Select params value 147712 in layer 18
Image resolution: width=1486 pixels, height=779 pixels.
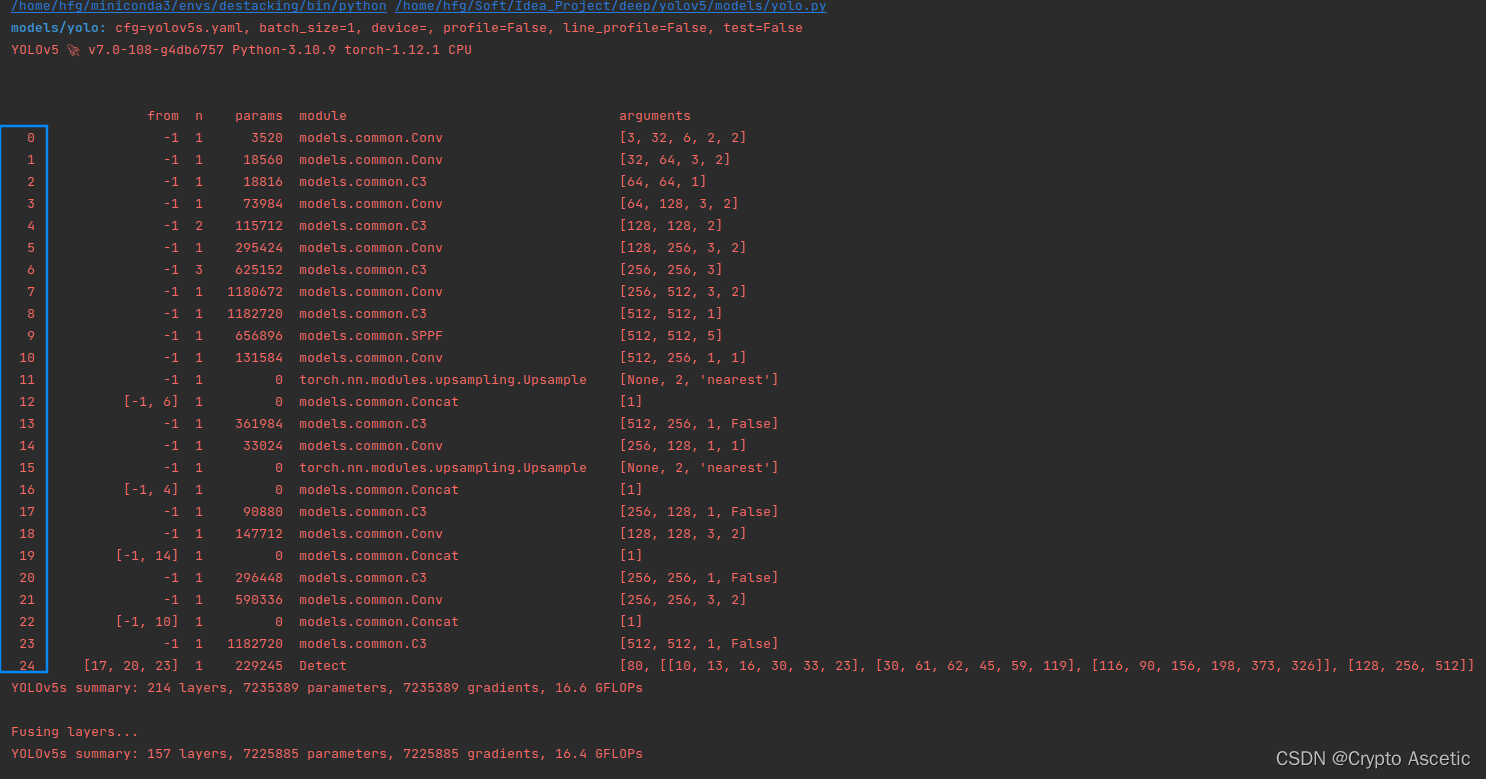tap(259, 534)
